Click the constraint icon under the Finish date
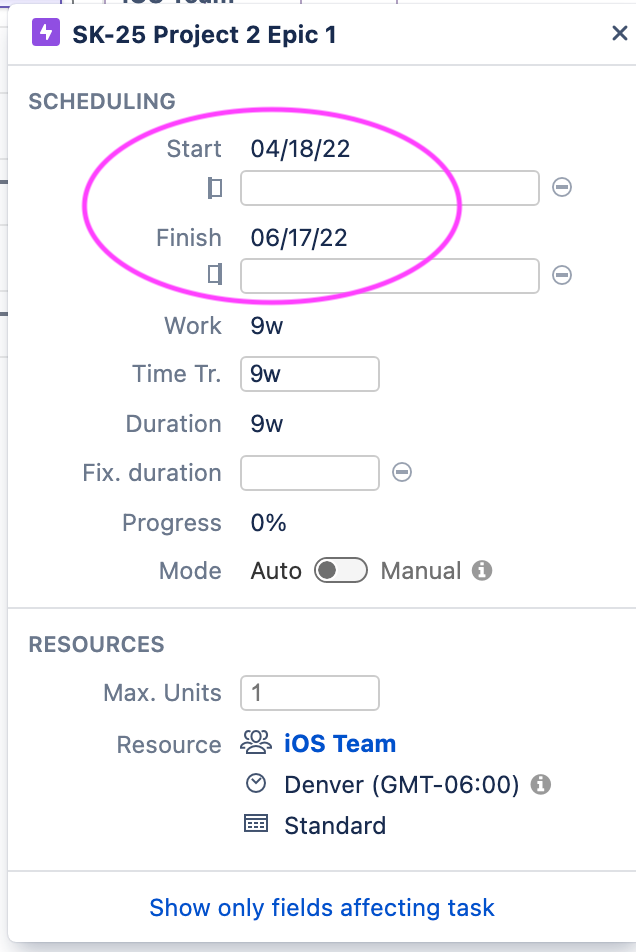Screen dimensions: 636x952 point(216,274)
